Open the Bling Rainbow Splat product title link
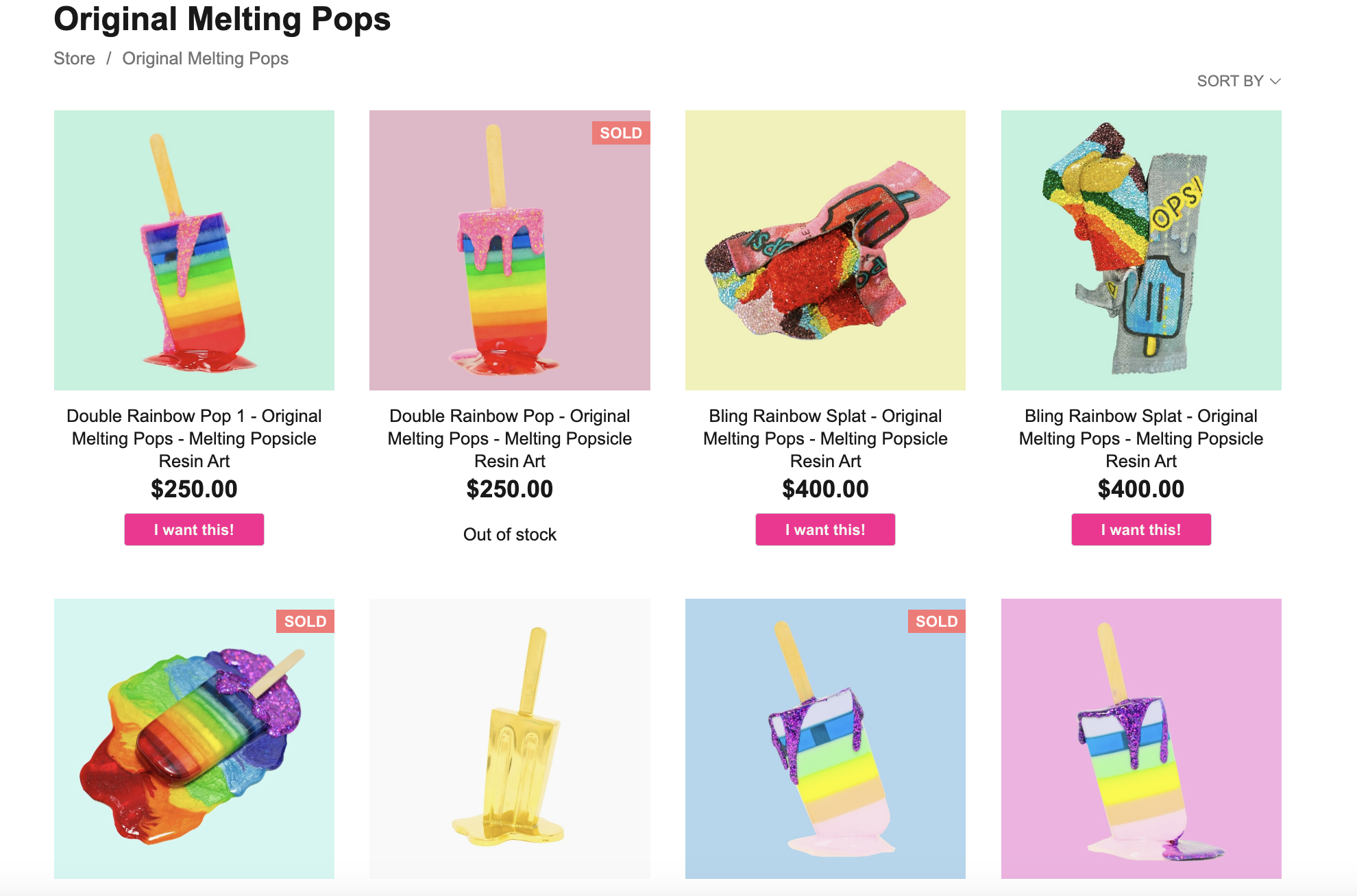Image resolution: width=1357 pixels, height=896 pixels. pyautogui.click(x=824, y=438)
